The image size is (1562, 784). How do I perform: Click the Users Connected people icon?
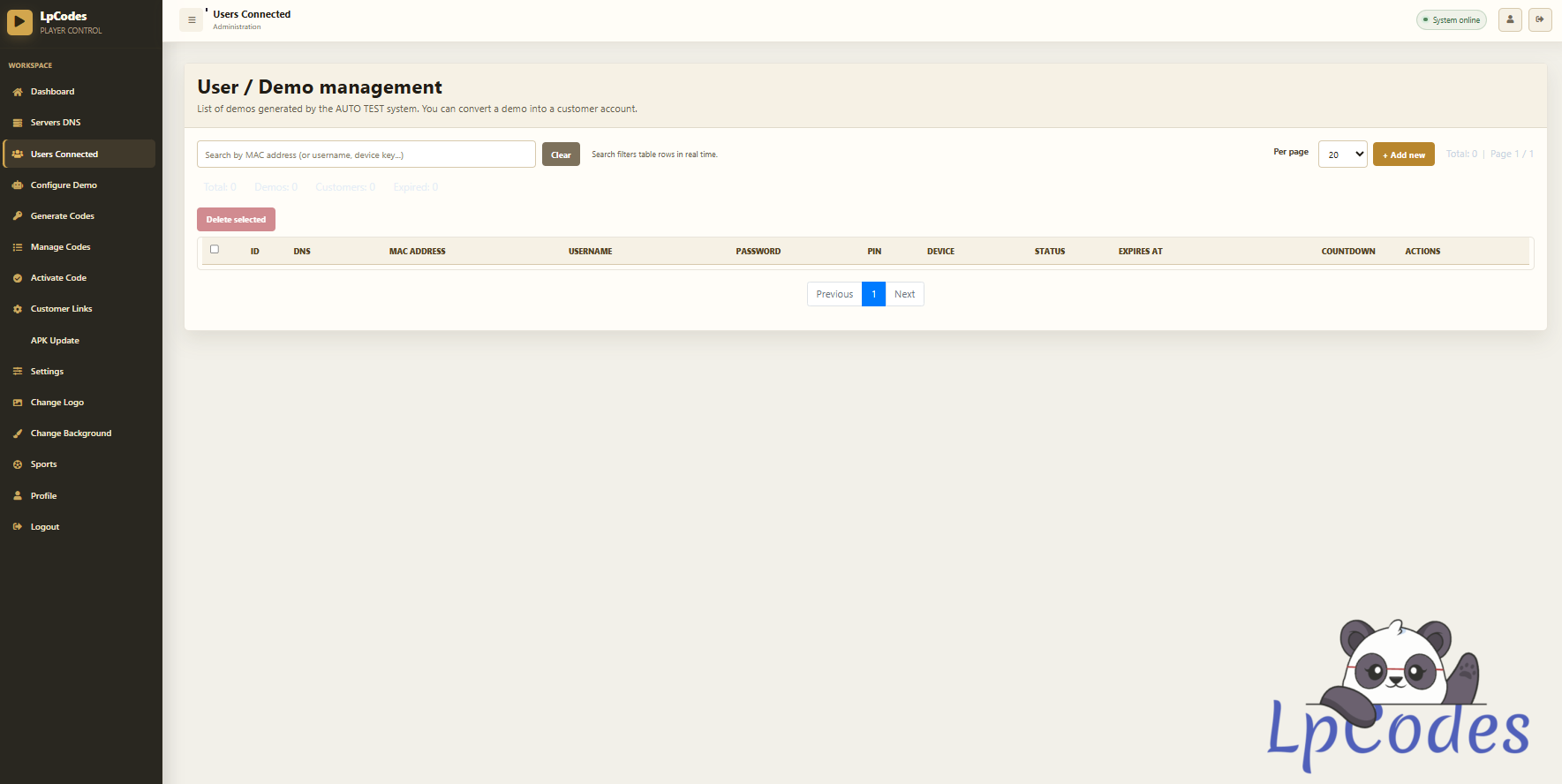point(18,154)
